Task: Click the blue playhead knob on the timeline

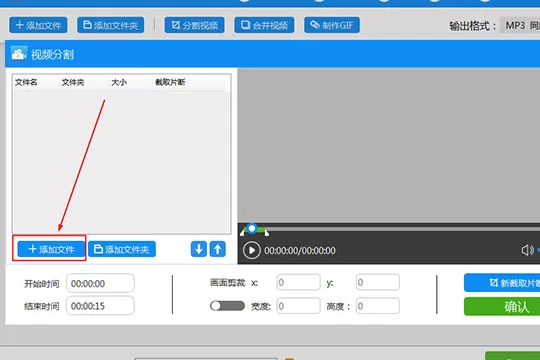Action: (252, 228)
